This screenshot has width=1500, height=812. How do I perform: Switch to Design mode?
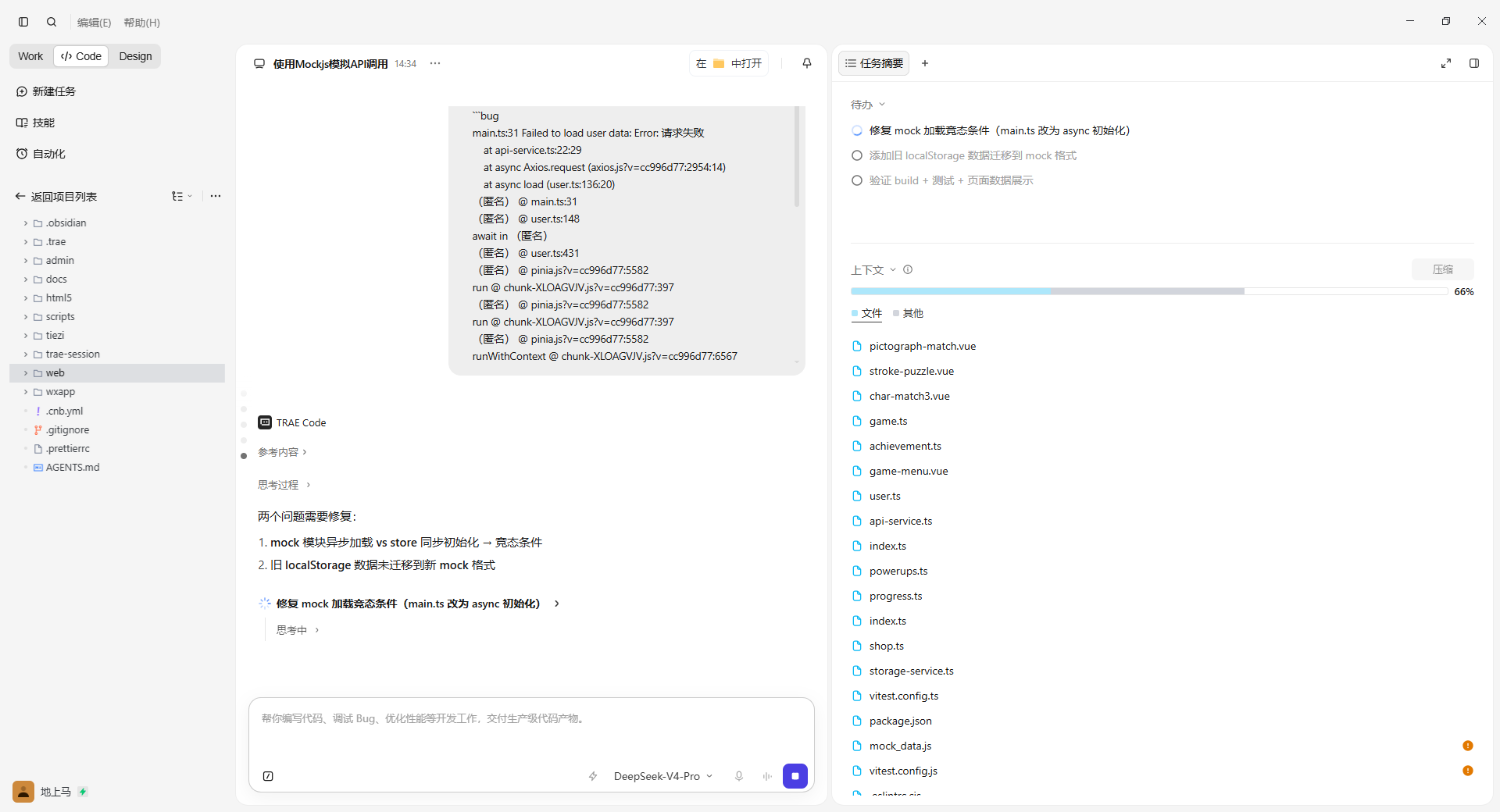(135, 56)
